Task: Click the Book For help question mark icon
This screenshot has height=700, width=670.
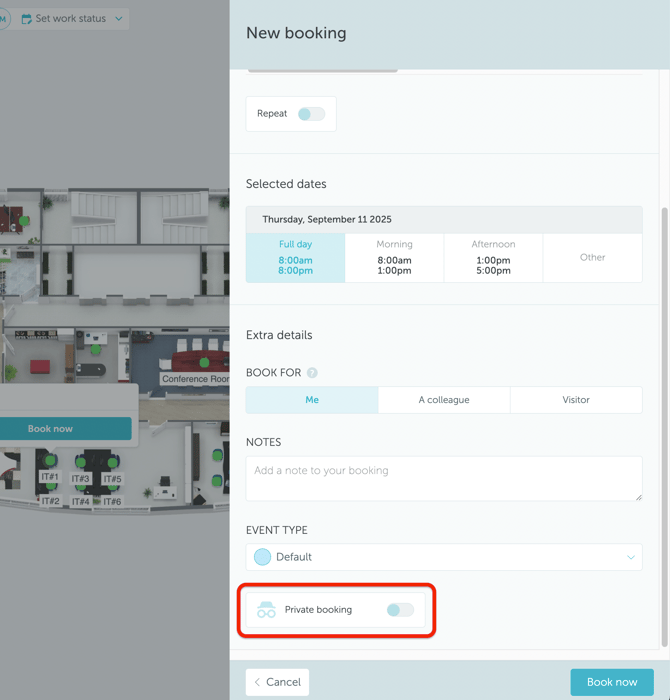Action: coord(312,373)
